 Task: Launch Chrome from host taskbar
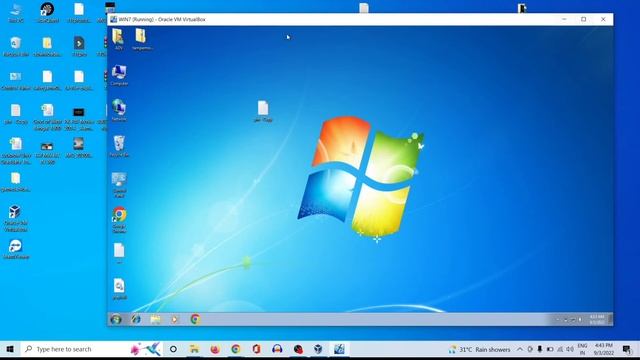coord(236,349)
